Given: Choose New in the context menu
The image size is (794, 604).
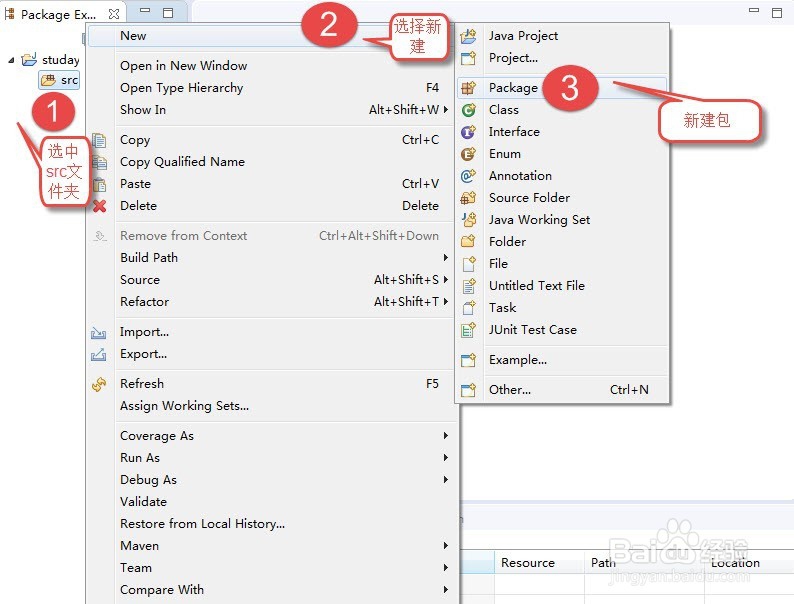Looking at the screenshot, I should pyautogui.click(x=271, y=36).
